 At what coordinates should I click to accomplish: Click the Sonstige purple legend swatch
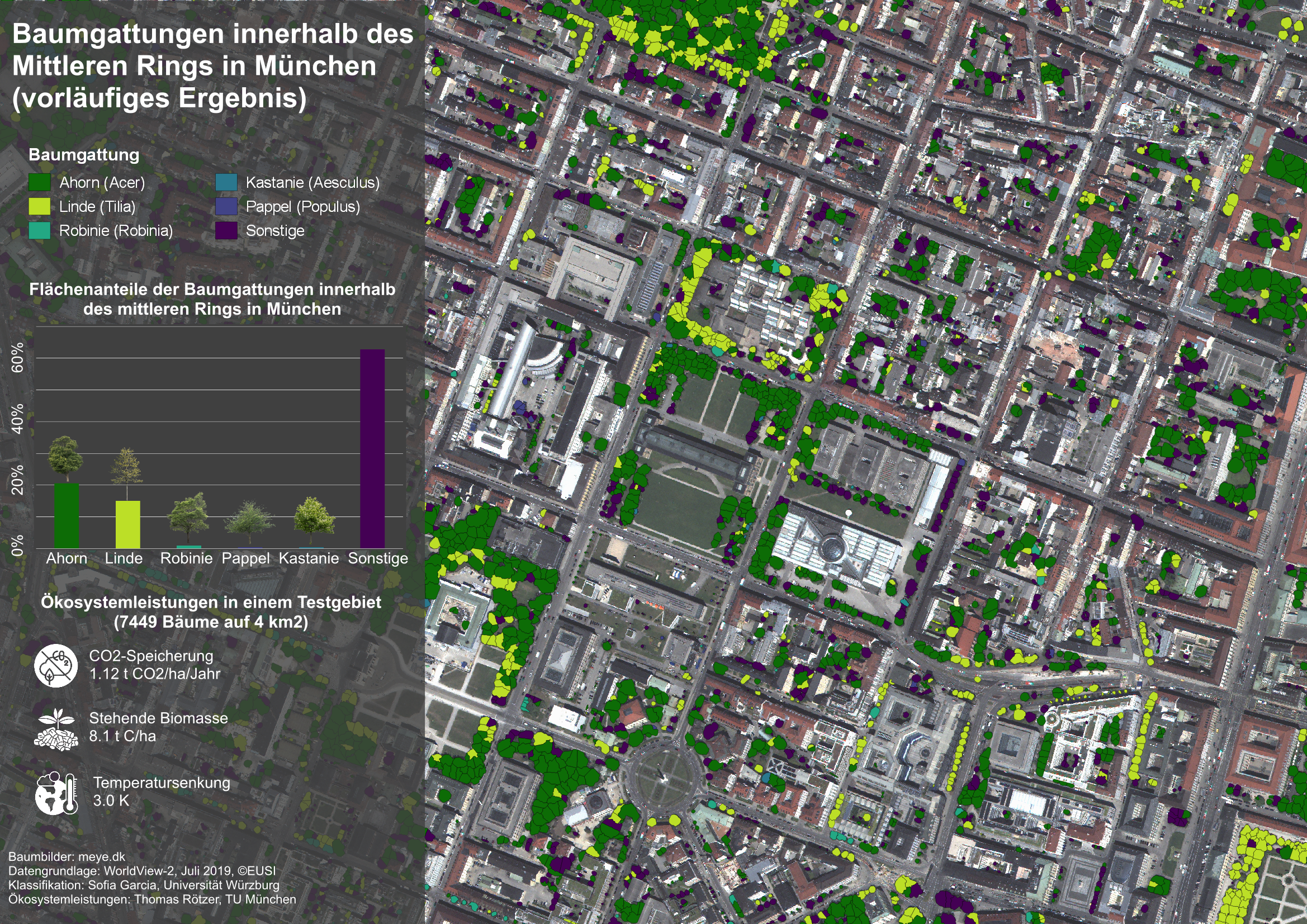pos(226,230)
